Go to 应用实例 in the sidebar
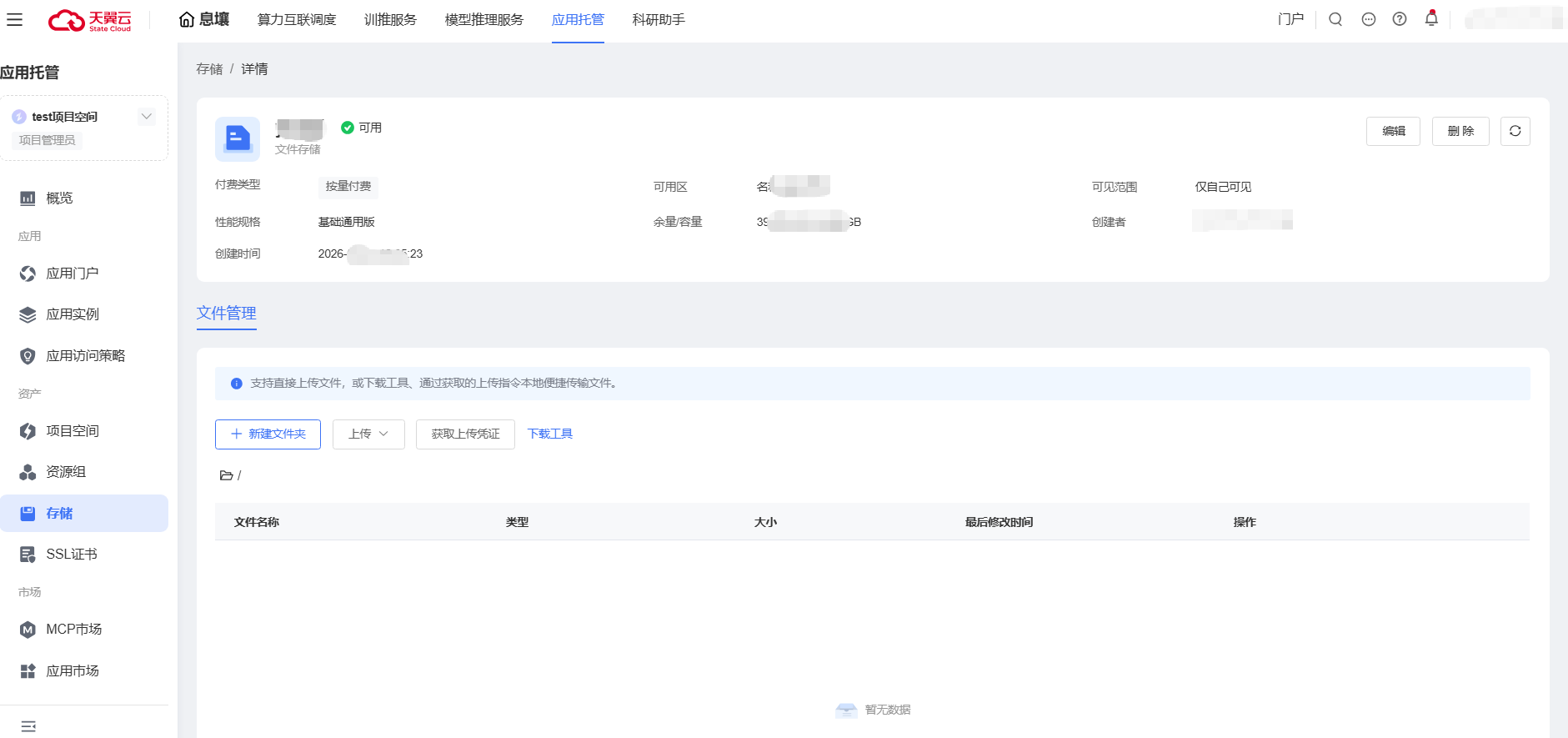 [x=73, y=314]
